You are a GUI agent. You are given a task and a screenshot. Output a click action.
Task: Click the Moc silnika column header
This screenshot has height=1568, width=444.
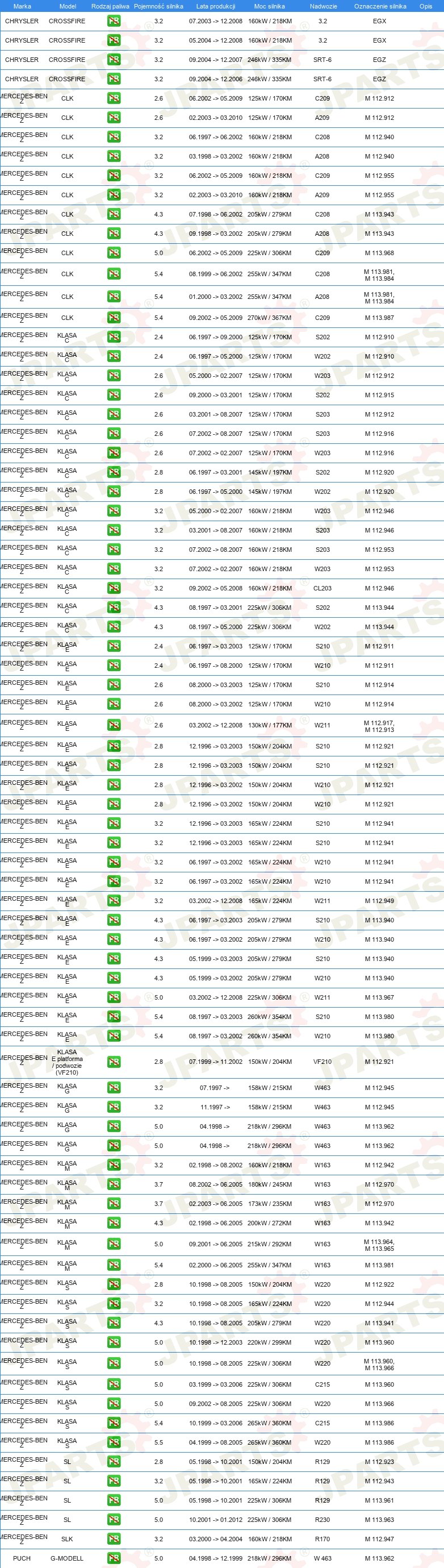[x=270, y=6]
